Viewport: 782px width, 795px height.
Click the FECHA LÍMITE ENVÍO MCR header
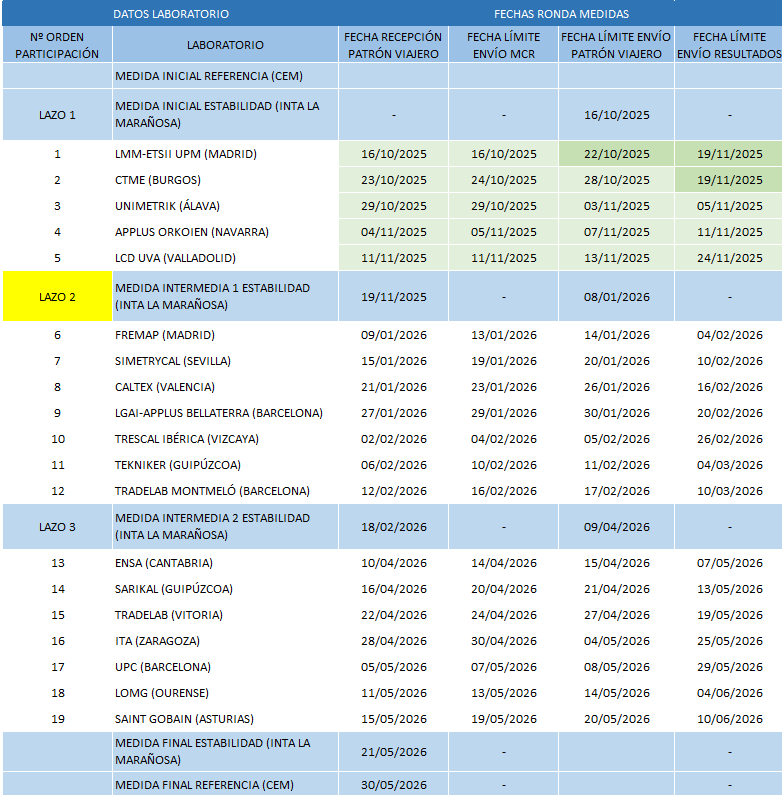pyautogui.click(x=503, y=45)
